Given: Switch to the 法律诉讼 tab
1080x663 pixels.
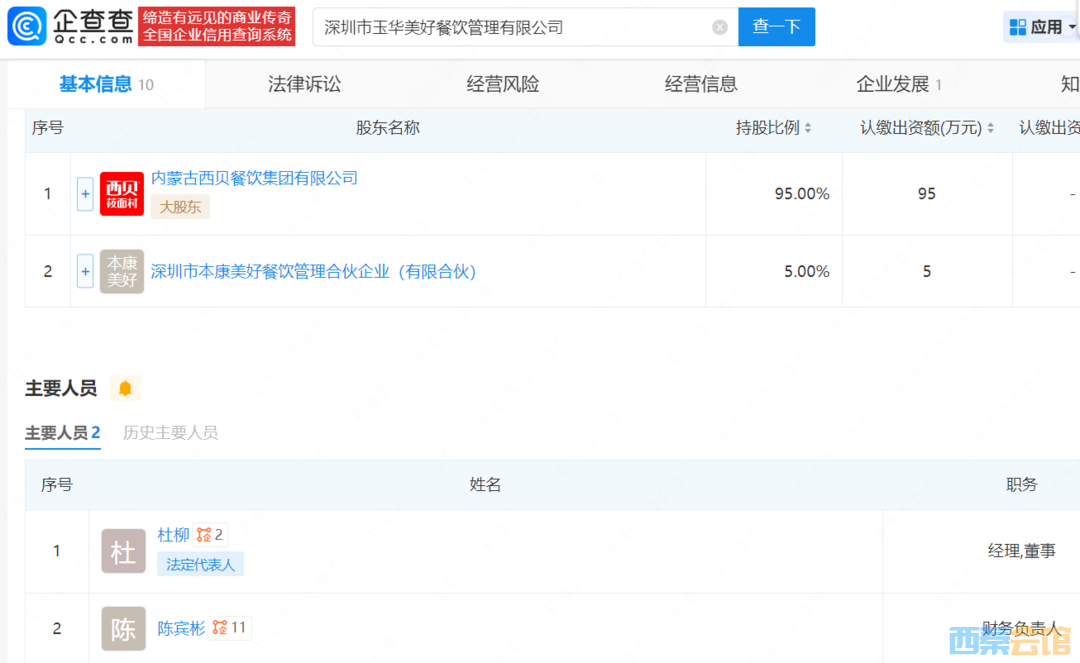Looking at the screenshot, I should click(x=304, y=84).
